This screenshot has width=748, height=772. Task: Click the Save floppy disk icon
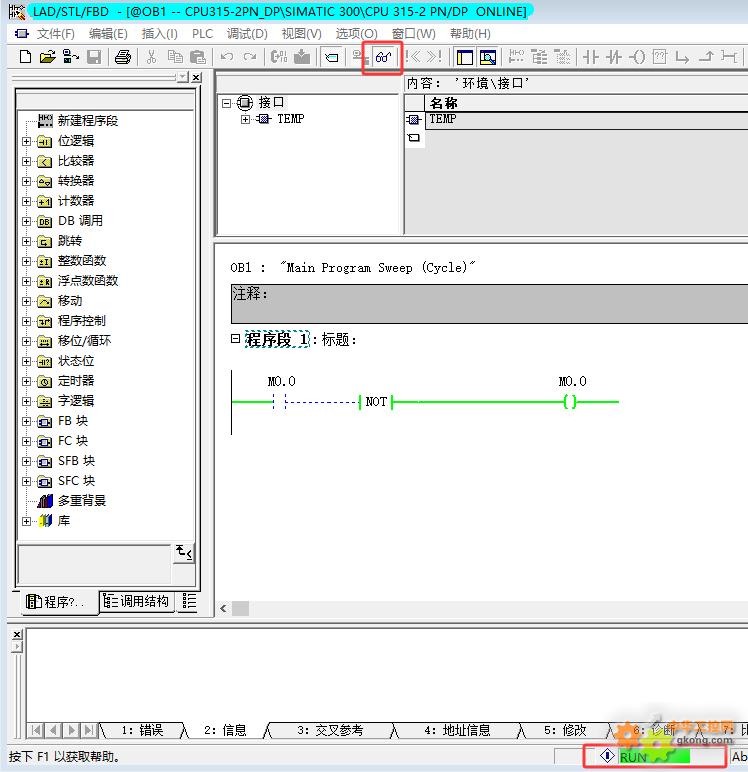94,57
